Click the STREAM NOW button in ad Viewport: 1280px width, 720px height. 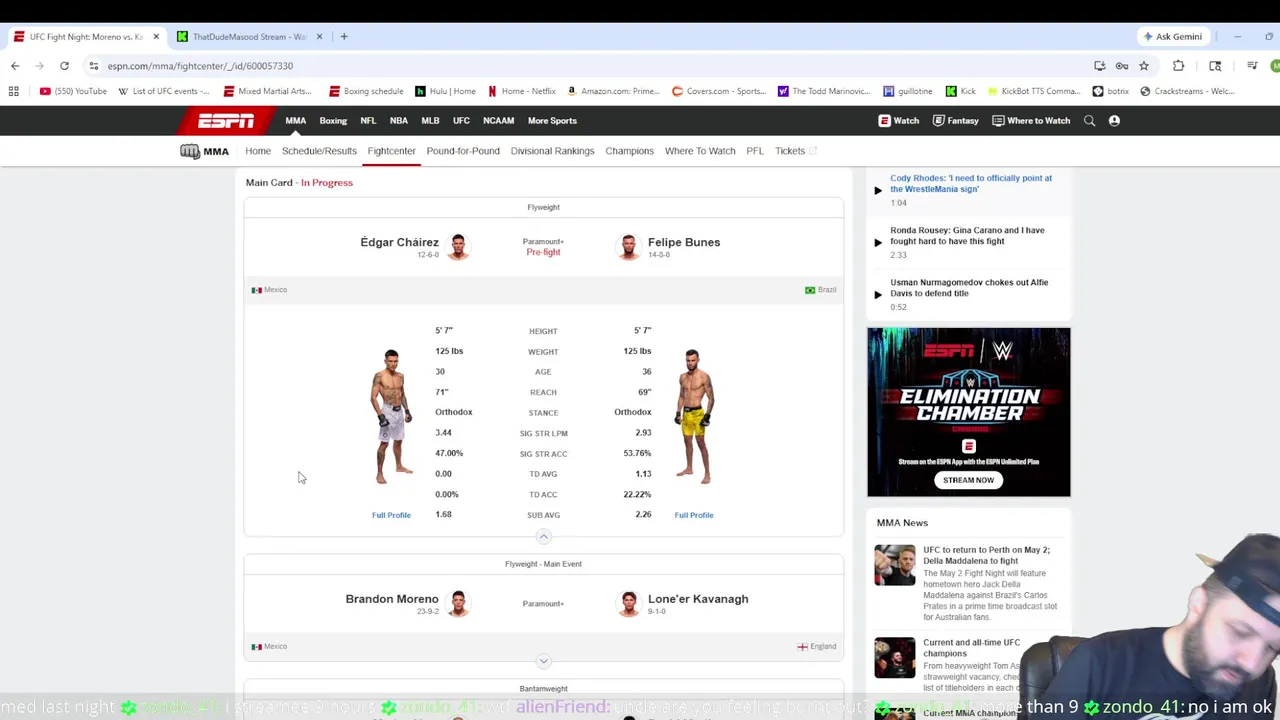(x=968, y=480)
